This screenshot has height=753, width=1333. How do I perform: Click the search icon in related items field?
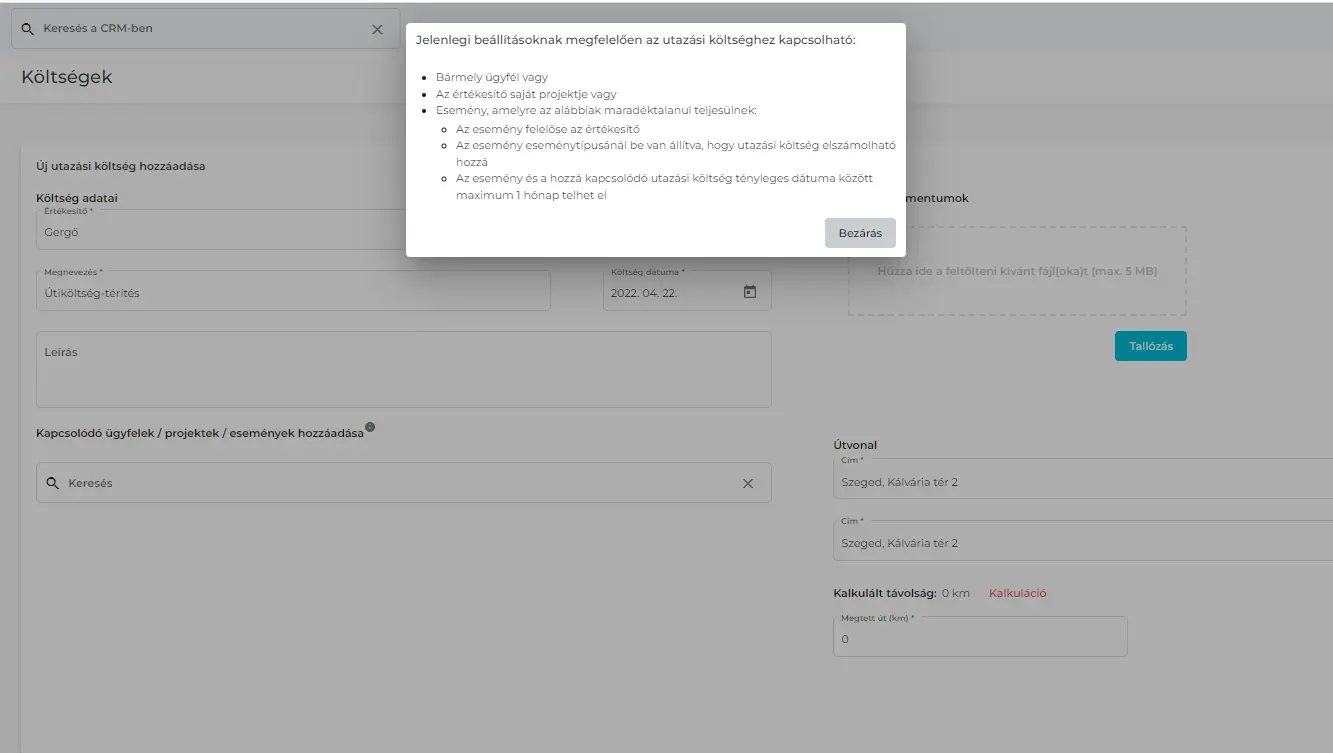[53, 483]
